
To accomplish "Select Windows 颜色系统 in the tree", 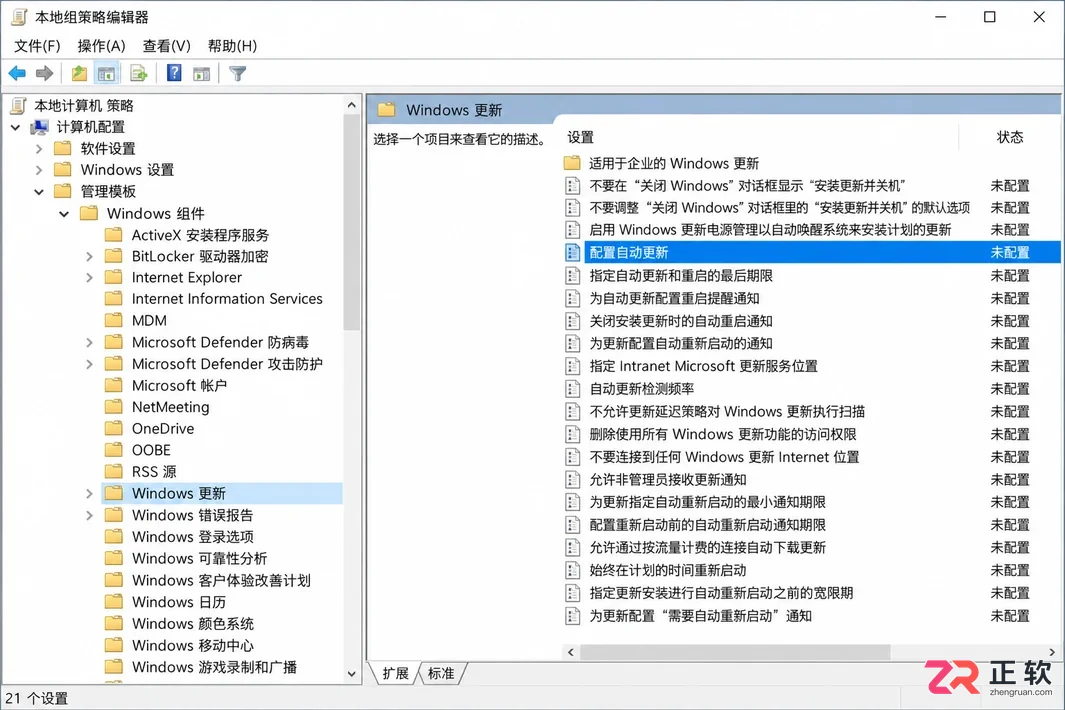I will pyautogui.click(x=193, y=624).
